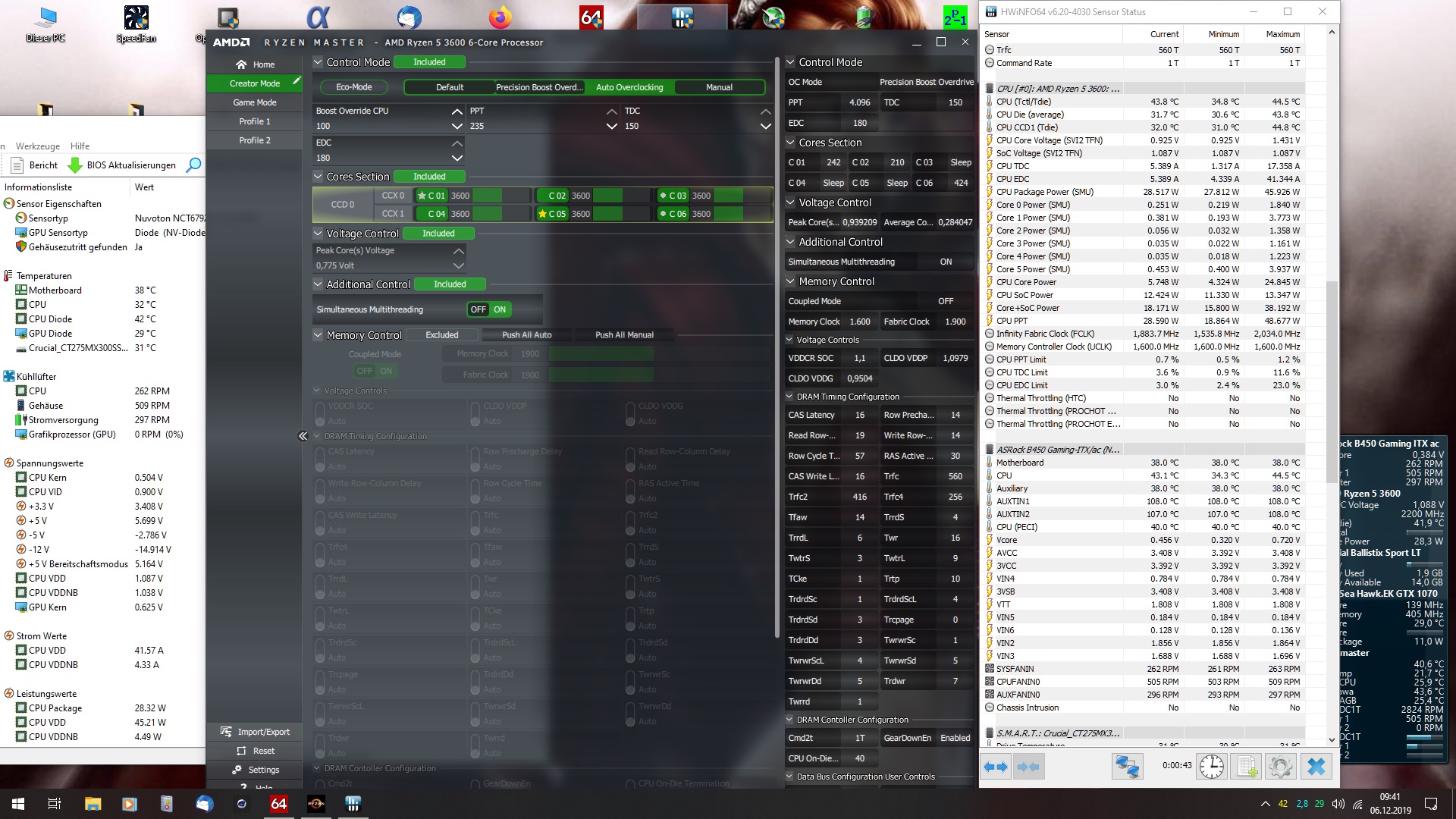Toggle Memory Control Excluded button
The height and width of the screenshot is (819, 1456).
point(441,335)
